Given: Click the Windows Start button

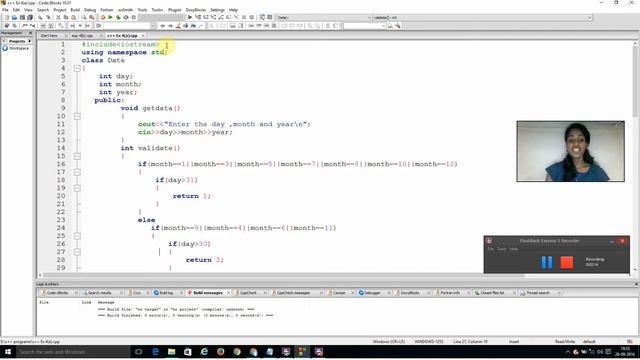Looking at the screenshot, I should click(7, 352).
